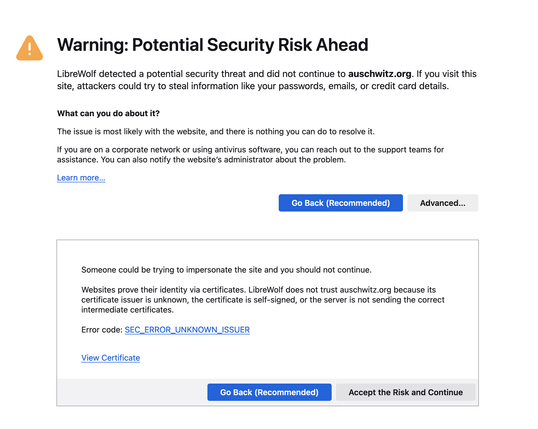Open the SEC_ERROR_UNKNOWN_ISSUER error code link
The image size is (538, 429).
coord(187,330)
